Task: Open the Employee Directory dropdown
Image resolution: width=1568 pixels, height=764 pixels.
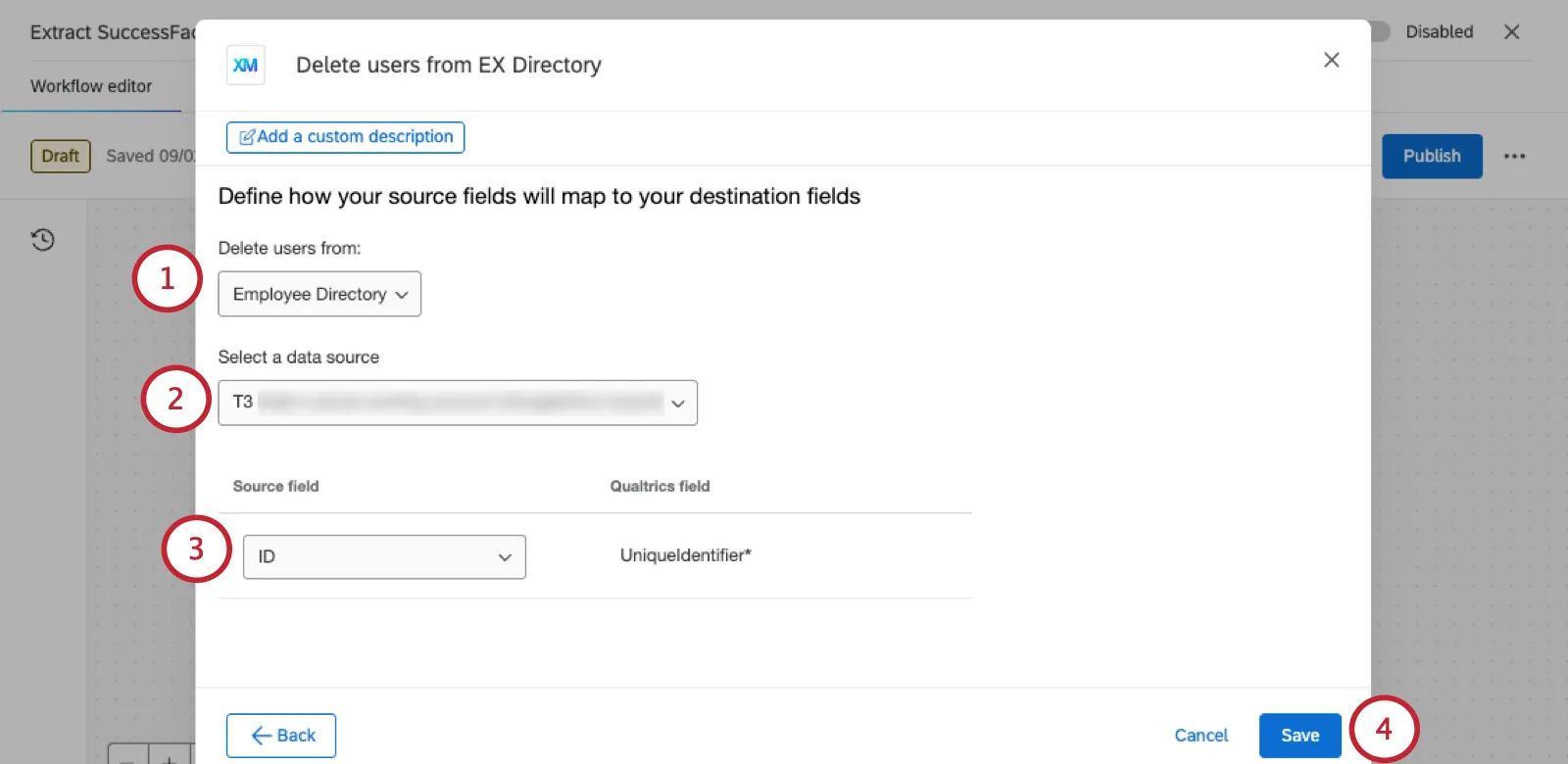Action: point(319,294)
